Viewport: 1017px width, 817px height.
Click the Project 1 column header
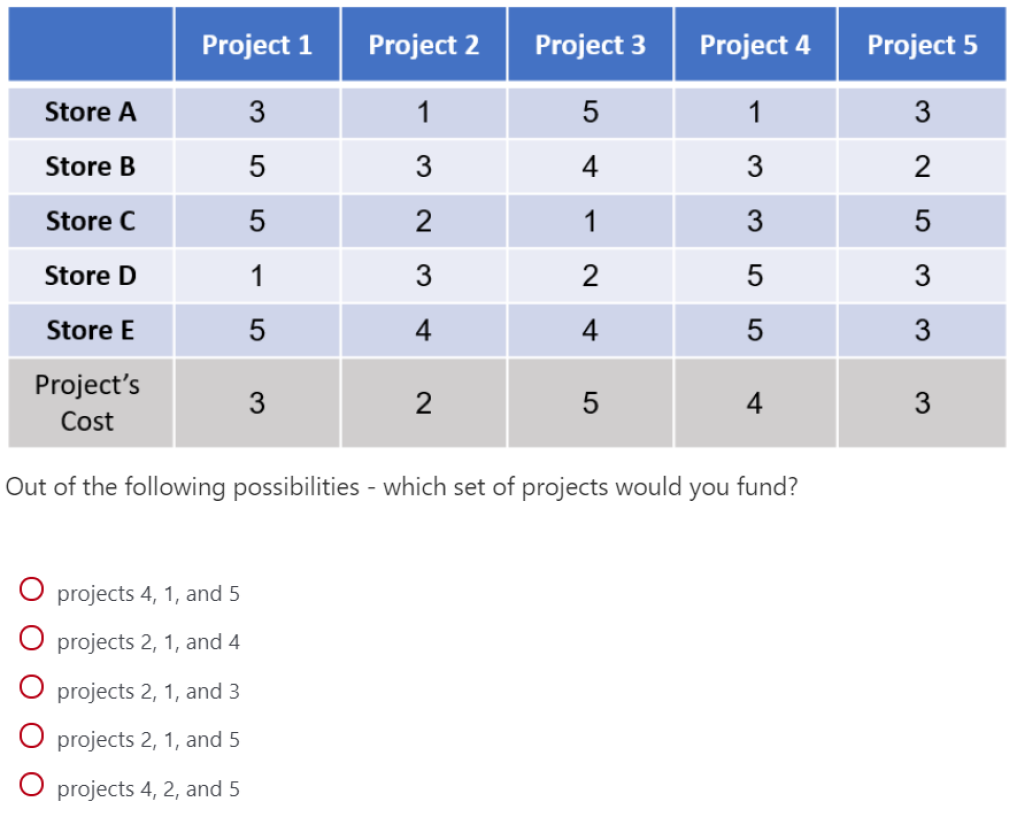tap(257, 45)
